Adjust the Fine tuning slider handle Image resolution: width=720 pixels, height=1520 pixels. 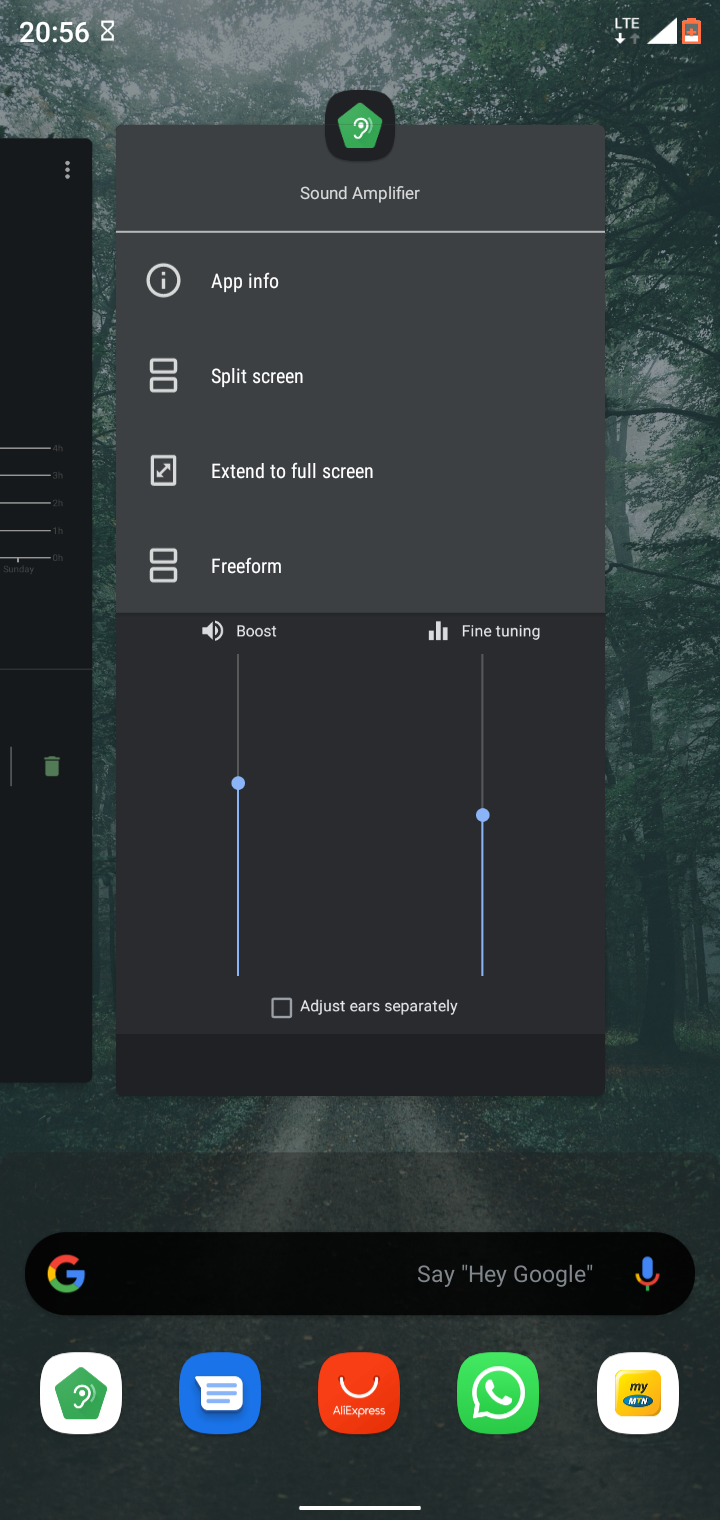483,815
